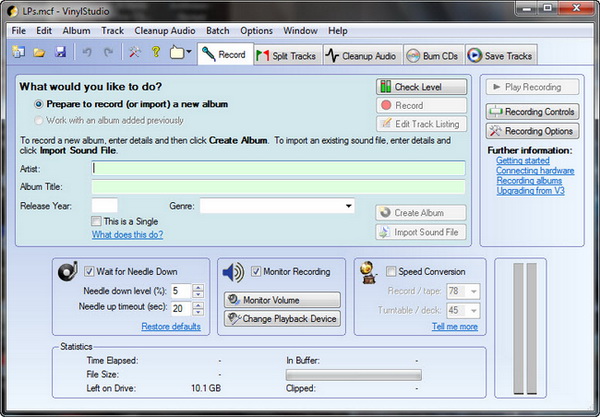Open the Getting started help link

click(x=523, y=161)
